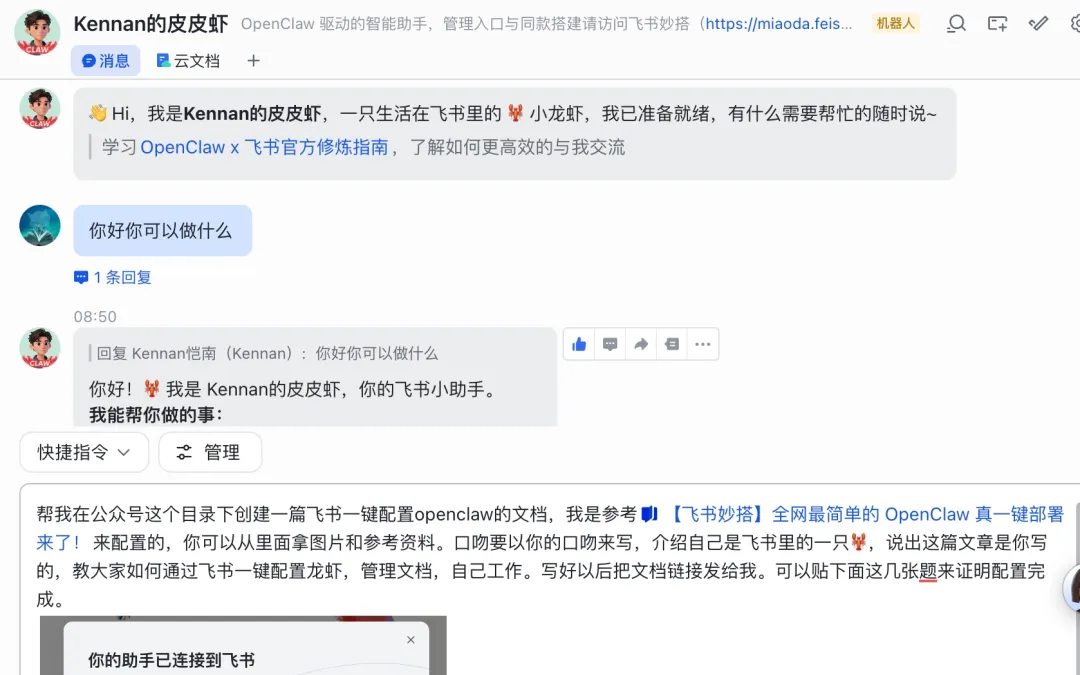Click the search icon in chat header

pos(956,24)
